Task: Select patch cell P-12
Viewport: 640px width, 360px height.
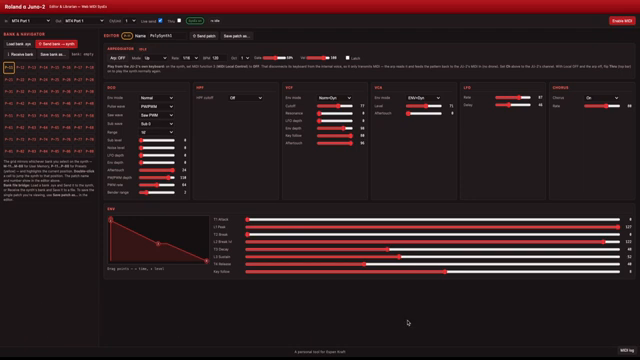Action: [x=20, y=68]
